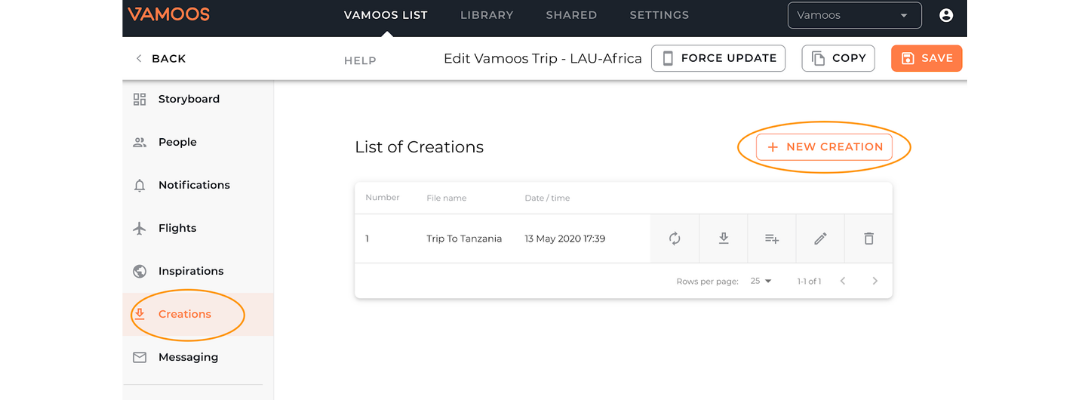Save the trip with Save button
The image size is (1090, 400).
tap(927, 58)
